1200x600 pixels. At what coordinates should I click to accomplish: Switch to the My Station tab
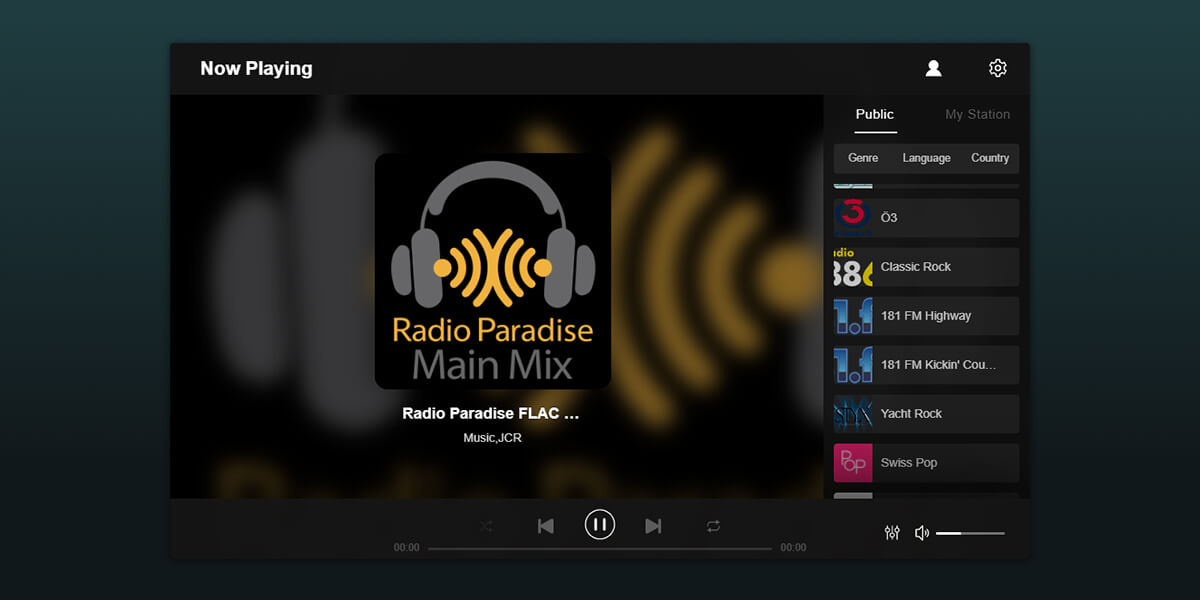click(977, 114)
